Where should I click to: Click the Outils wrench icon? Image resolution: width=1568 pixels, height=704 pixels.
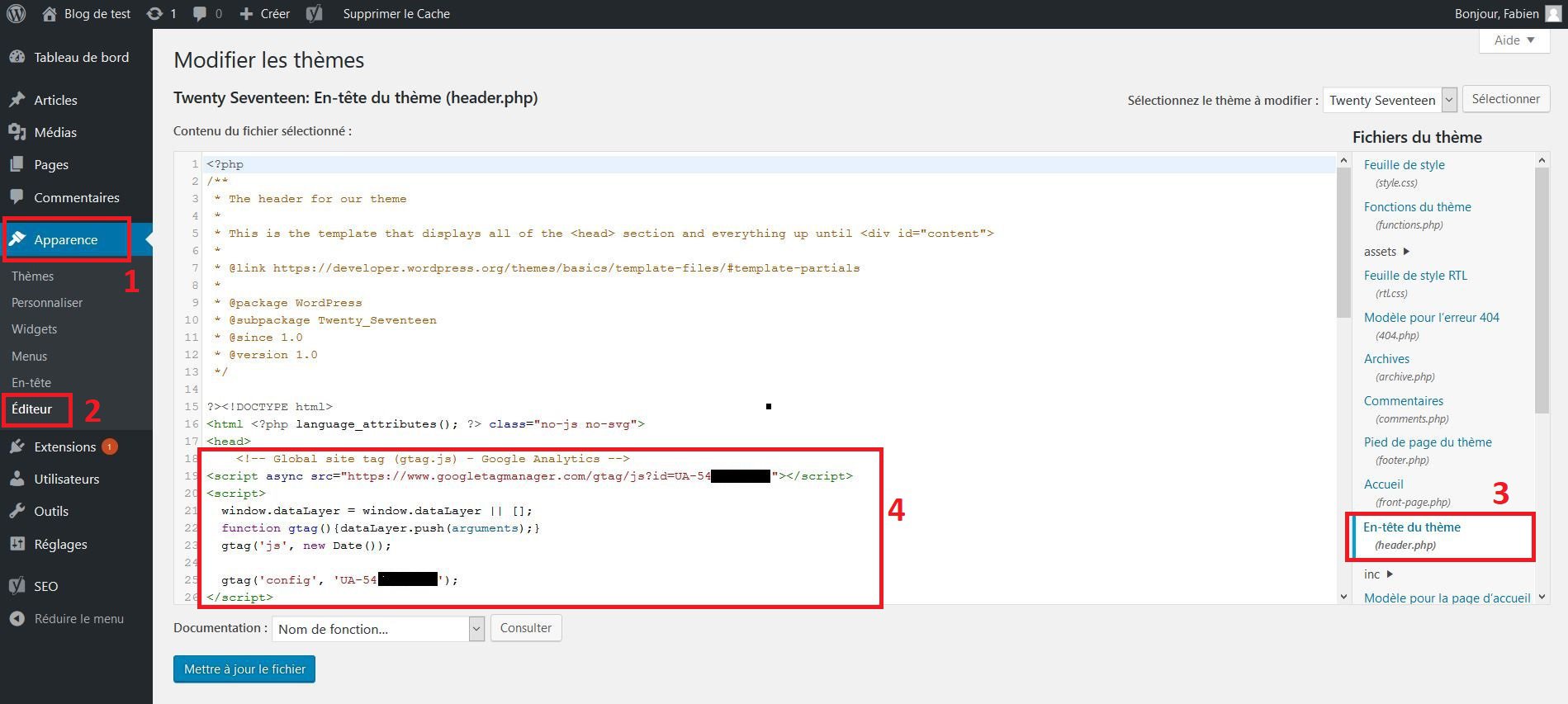click(17, 511)
